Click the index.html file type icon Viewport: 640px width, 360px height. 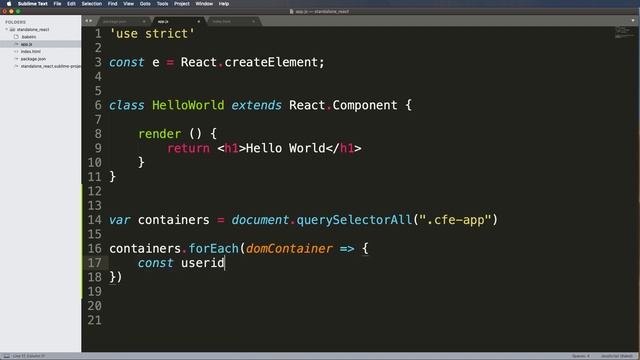[x=16, y=51]
